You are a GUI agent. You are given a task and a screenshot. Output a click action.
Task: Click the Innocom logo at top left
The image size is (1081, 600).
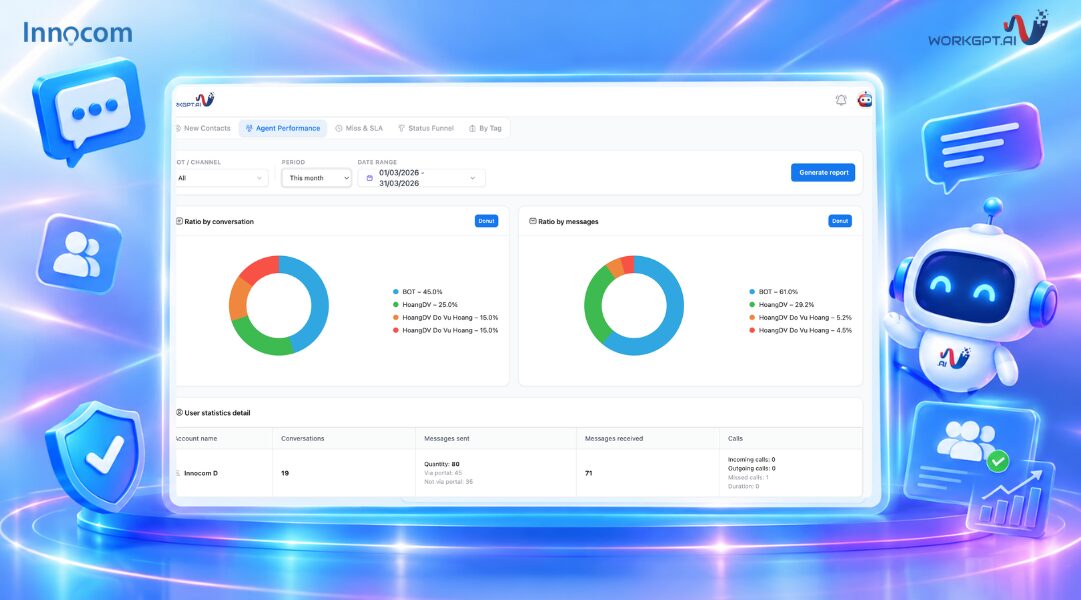tap(77, 33)
